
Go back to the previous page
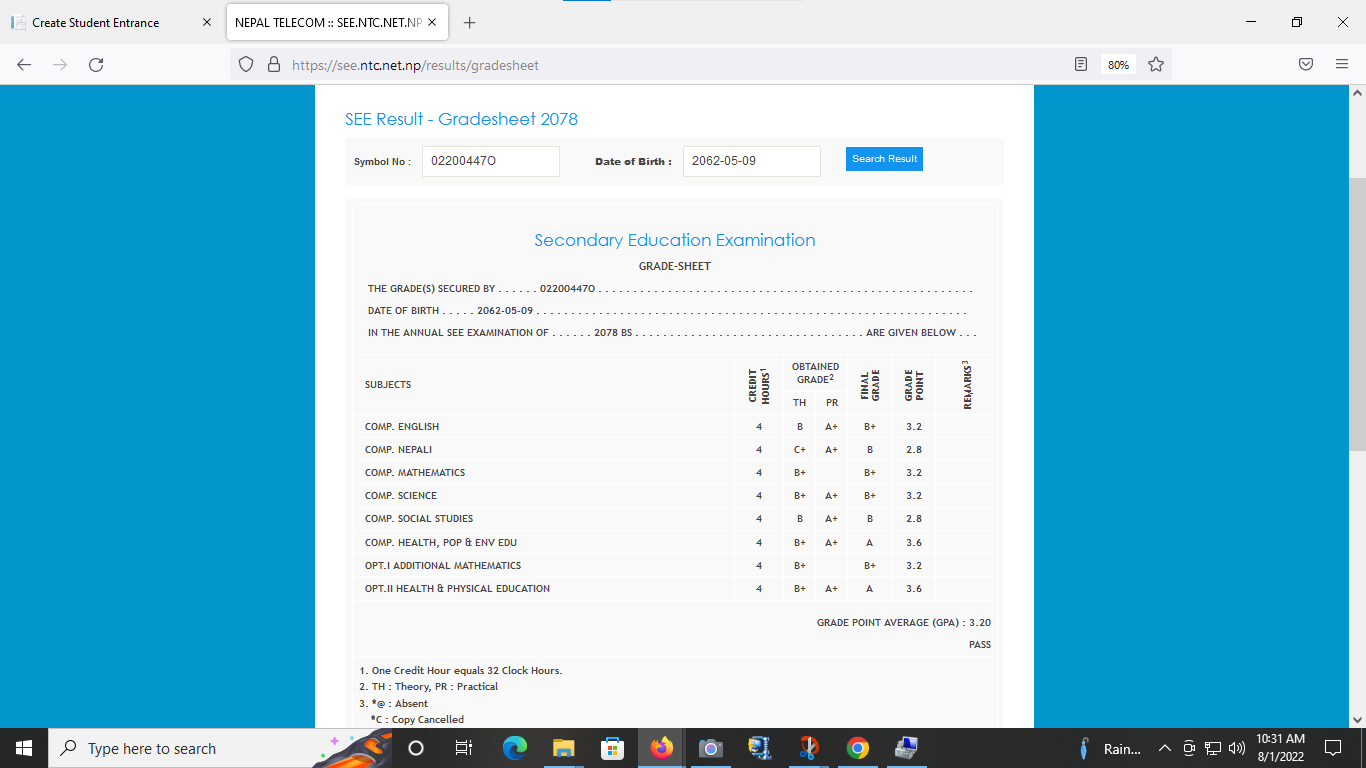24,65
